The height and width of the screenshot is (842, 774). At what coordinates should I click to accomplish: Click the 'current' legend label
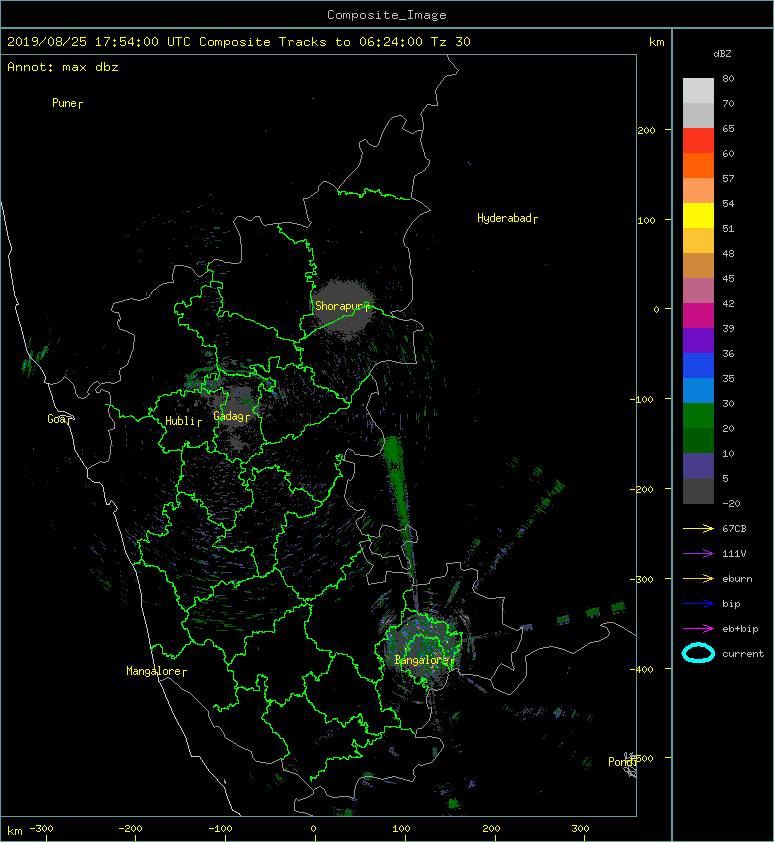pos(743,654)
